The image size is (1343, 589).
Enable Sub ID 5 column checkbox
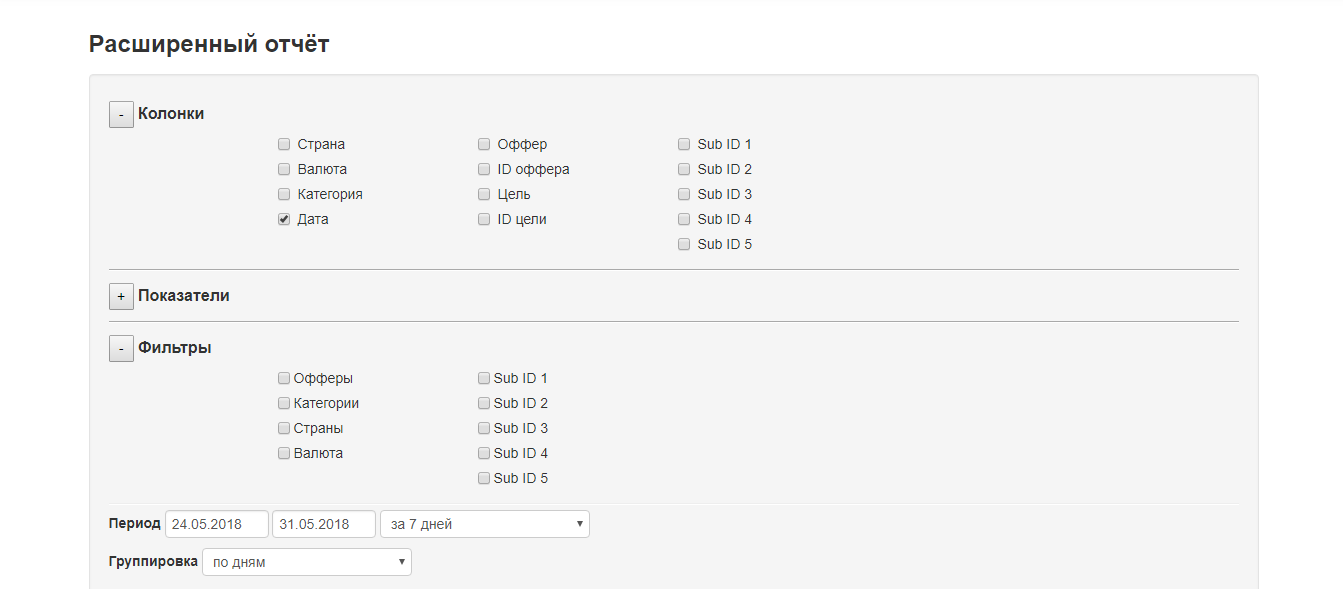[x=684, y=244]
